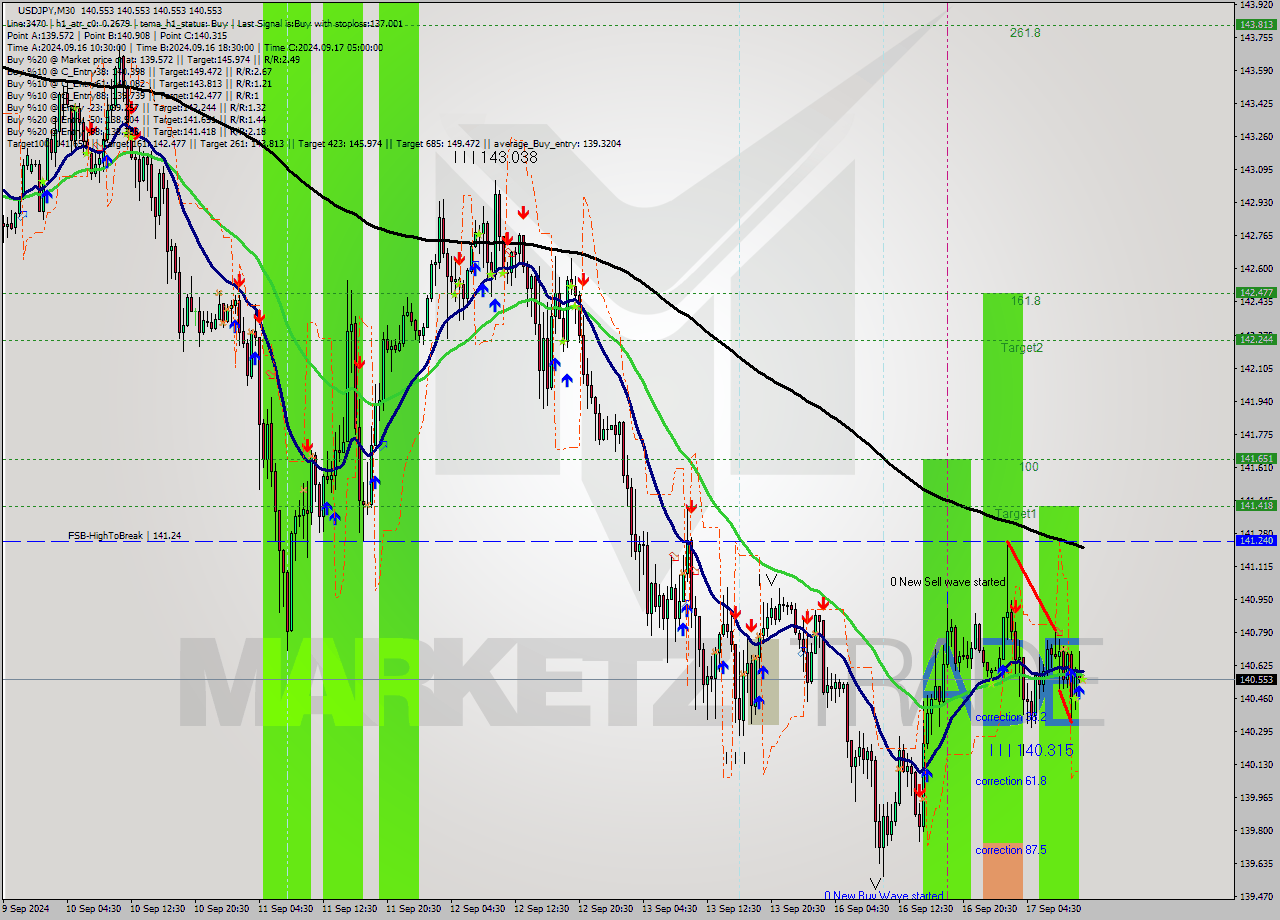The width and height of the screenshot is (1280, 920).
Task: Click the green 141.651 price tag
Action: click(1256, 458)
